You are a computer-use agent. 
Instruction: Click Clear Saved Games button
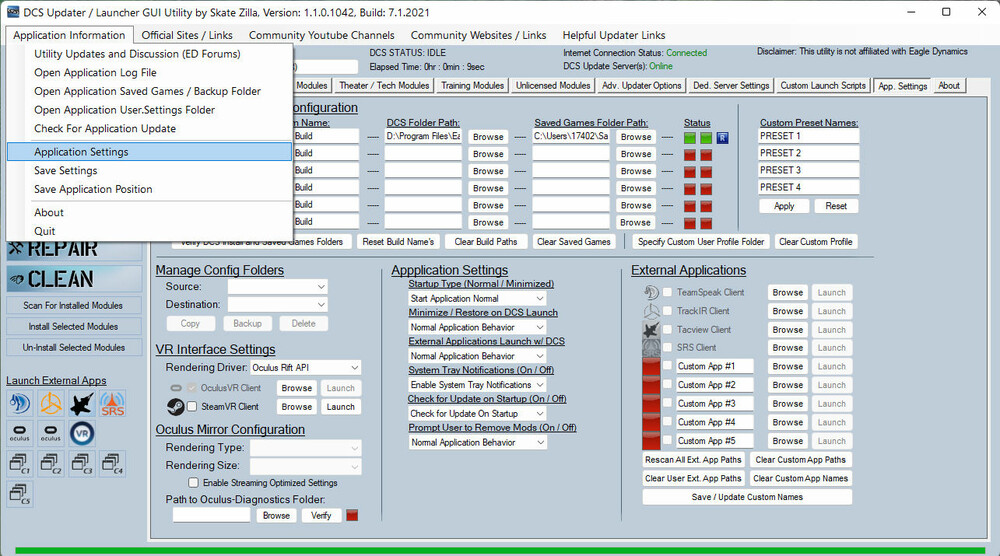573,242
